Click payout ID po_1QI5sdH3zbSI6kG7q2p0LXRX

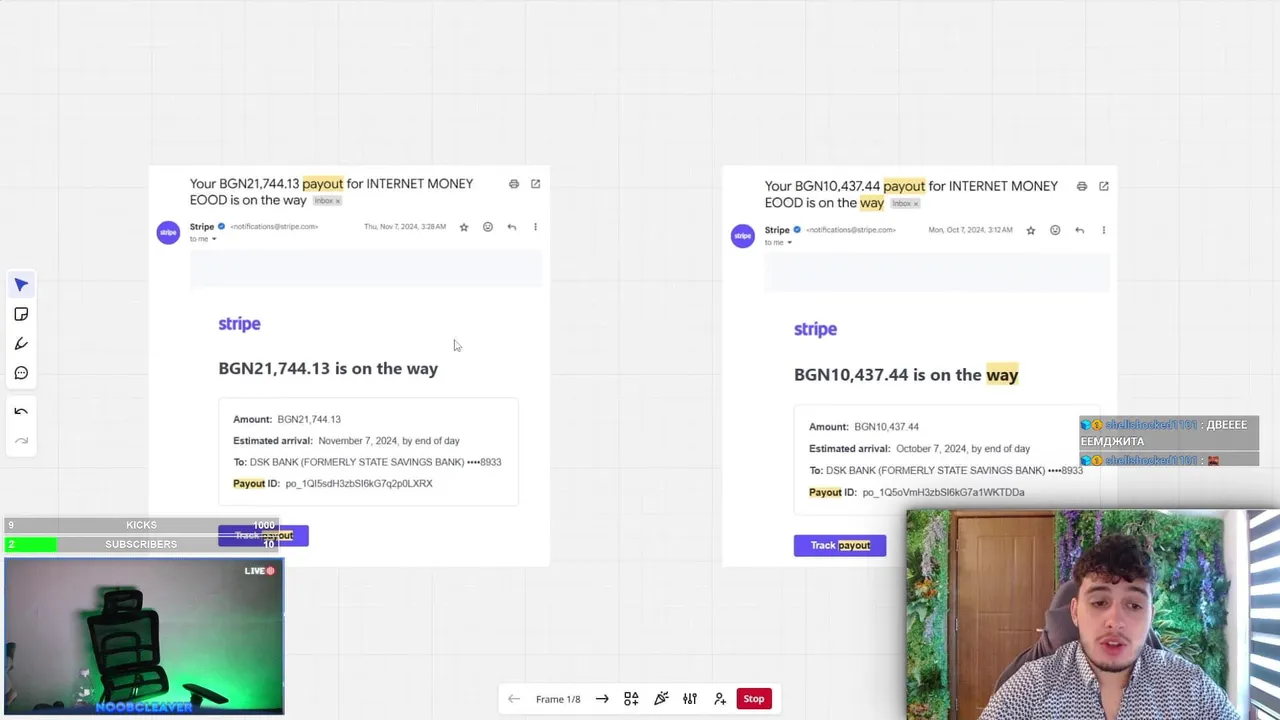359,484
